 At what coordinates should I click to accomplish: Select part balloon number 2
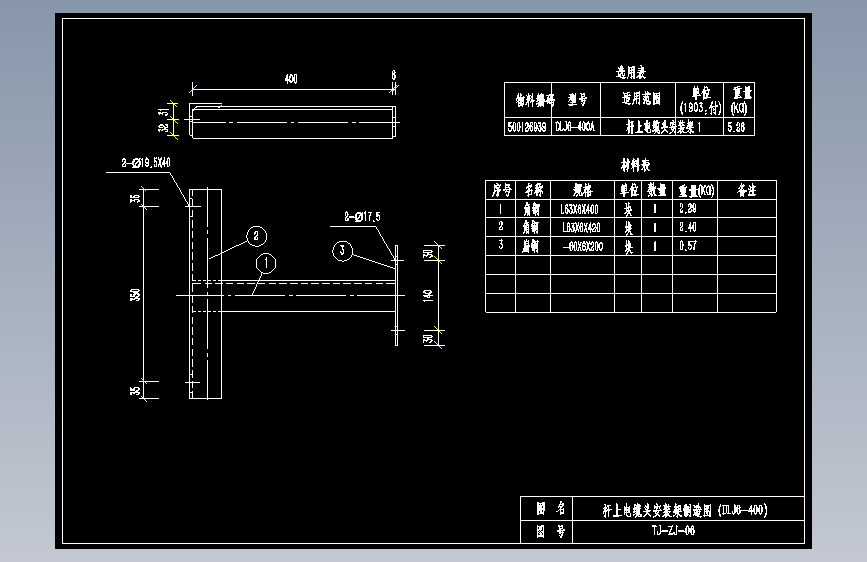(x=256, y=236)
